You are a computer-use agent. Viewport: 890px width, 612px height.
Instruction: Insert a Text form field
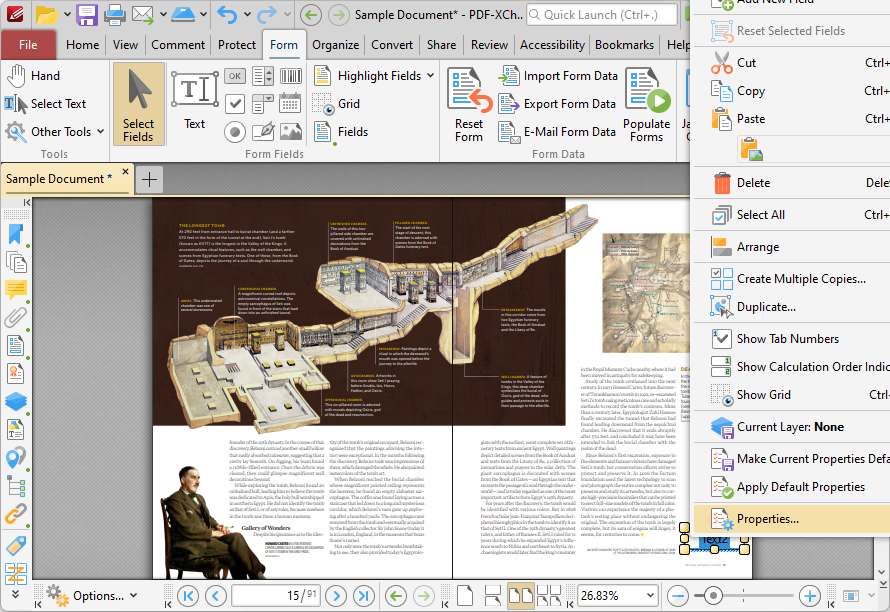195,101
